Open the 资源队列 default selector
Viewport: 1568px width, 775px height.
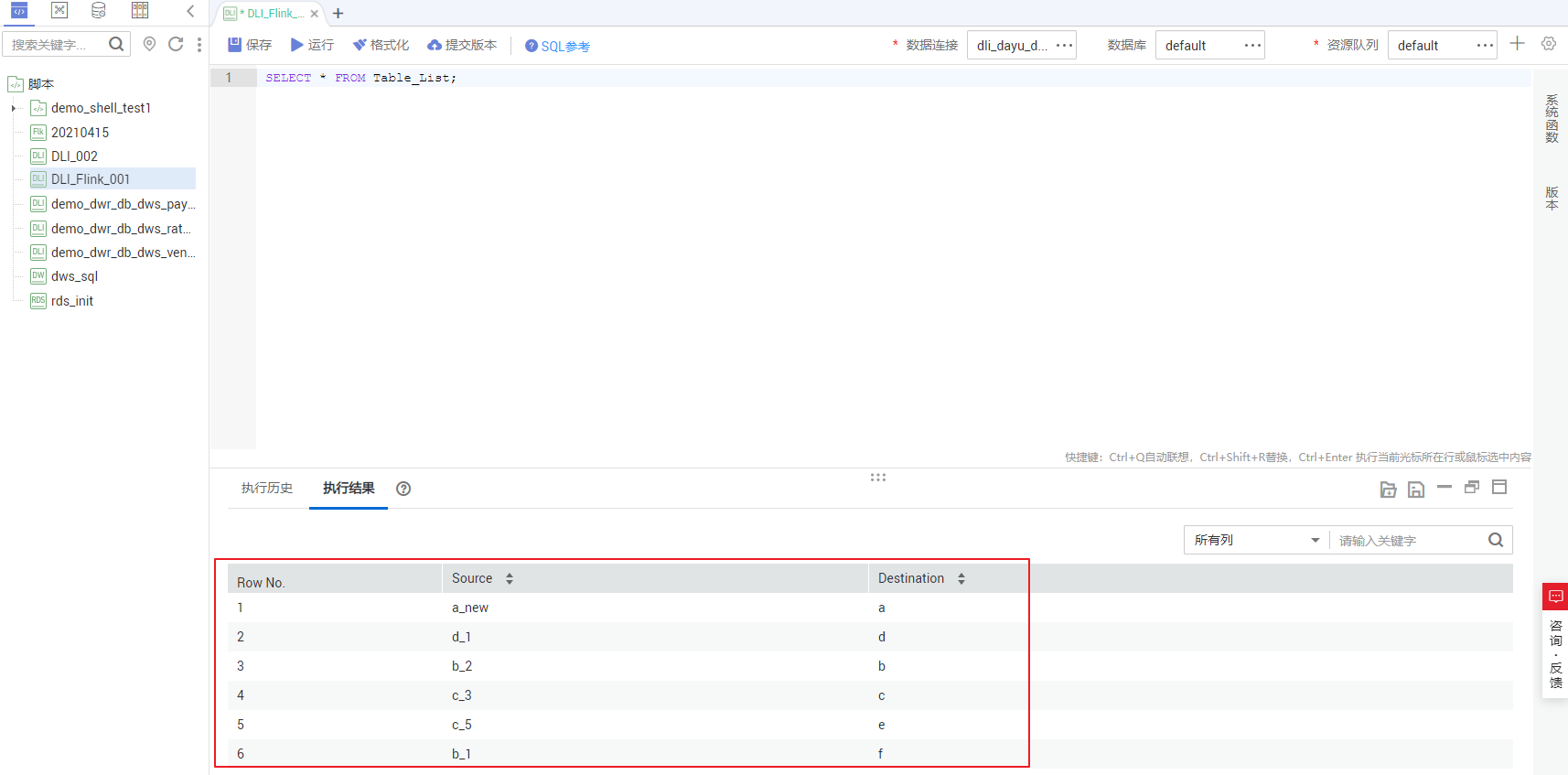[x=1442, y=45]
